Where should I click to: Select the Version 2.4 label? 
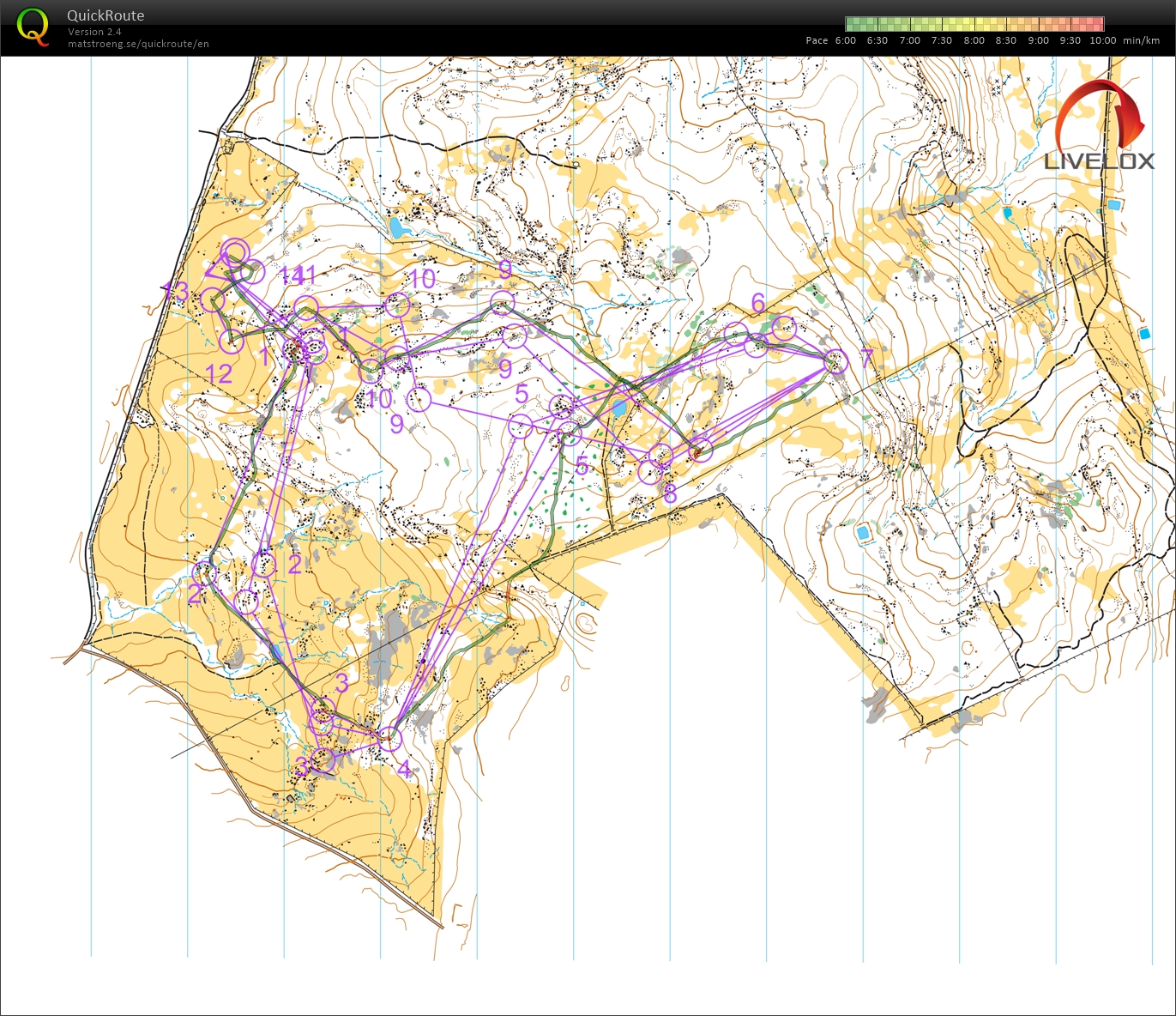coord(94,32)
